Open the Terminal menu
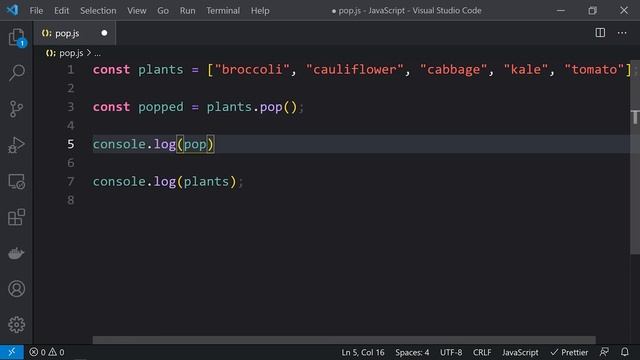This screenshot has height=360, width=640. (223, 11)
